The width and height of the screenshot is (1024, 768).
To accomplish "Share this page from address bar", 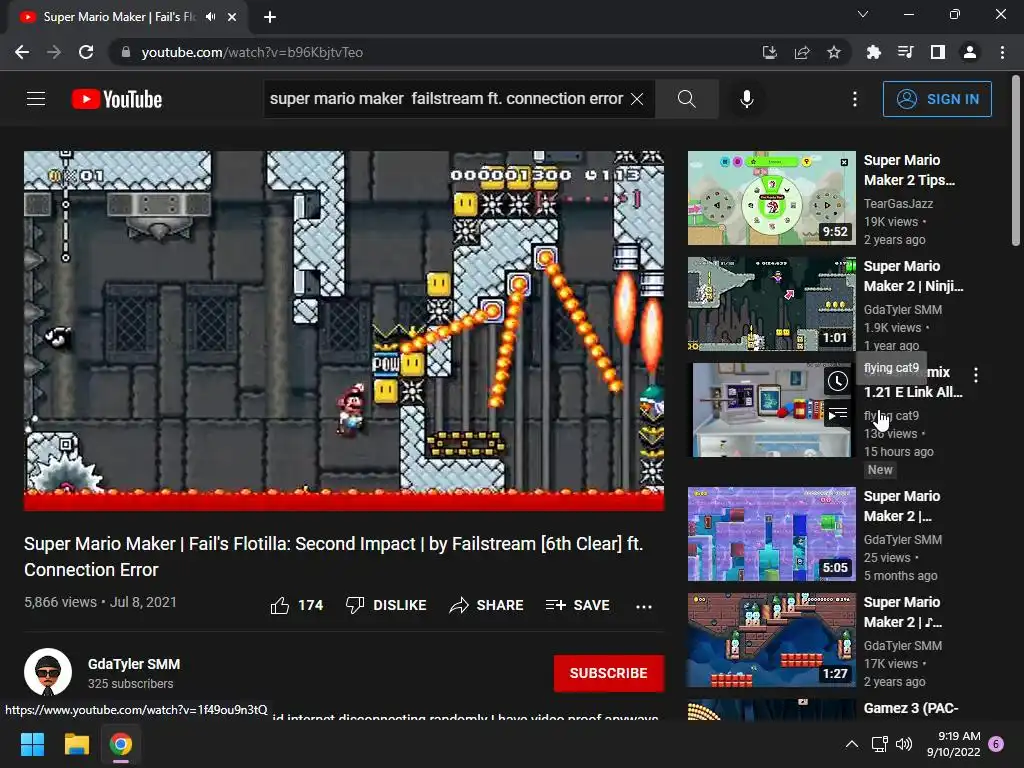I will click(x=802, y=52).
